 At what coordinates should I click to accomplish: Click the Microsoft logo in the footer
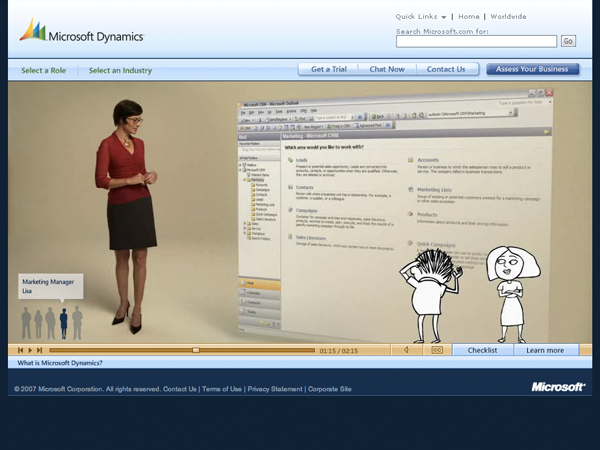[558, 387]
